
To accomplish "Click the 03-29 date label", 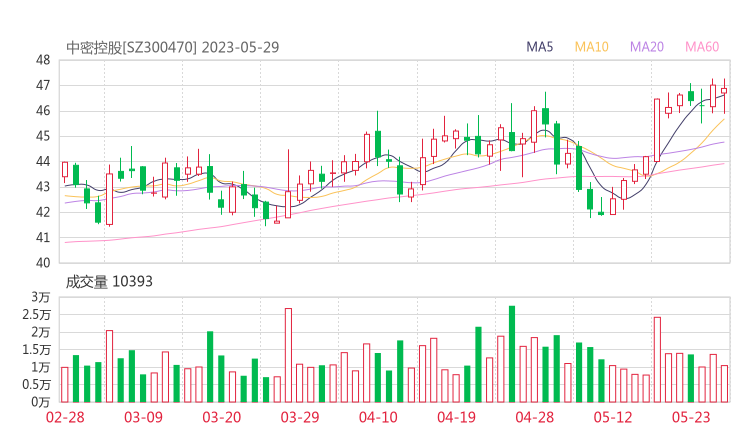I will 300,417.
